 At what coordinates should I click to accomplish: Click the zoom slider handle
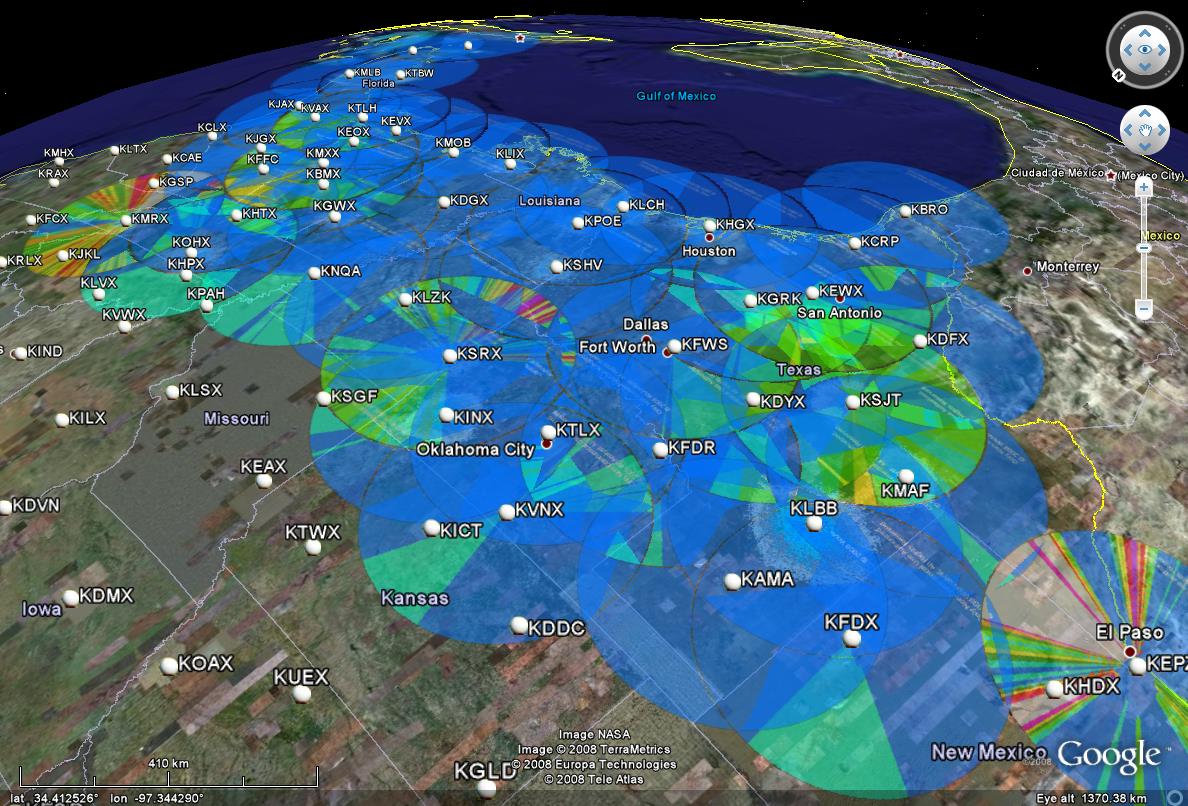point(1145,247)
